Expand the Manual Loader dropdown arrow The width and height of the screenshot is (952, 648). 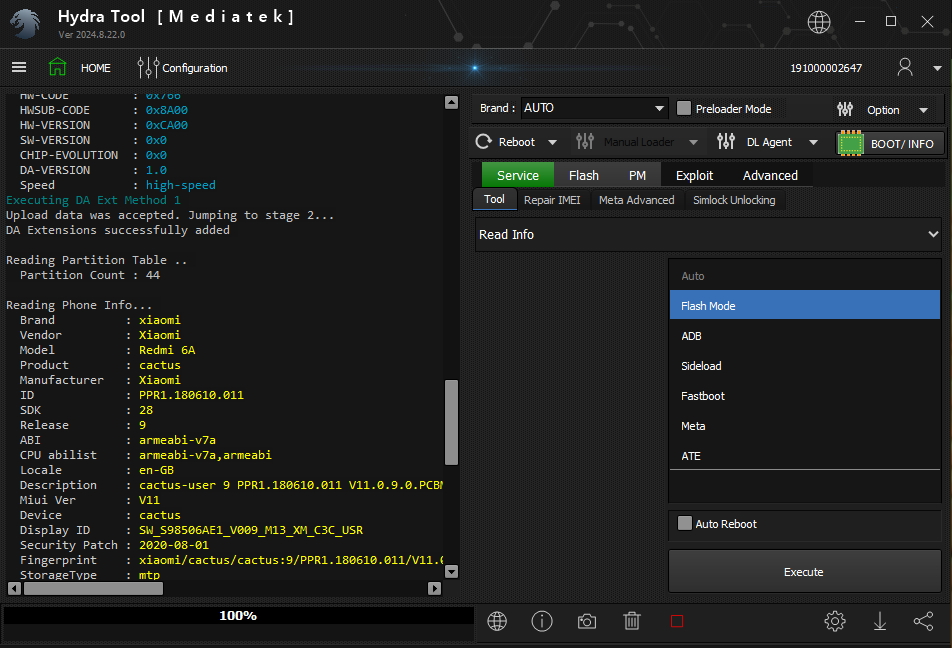pos(693,143)
